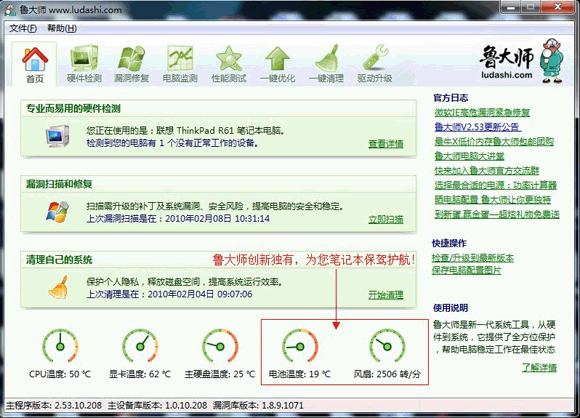Click the 开始清理 link
Image resolution: width=580 pixels, height=418 pixels.
coord(386,295)
